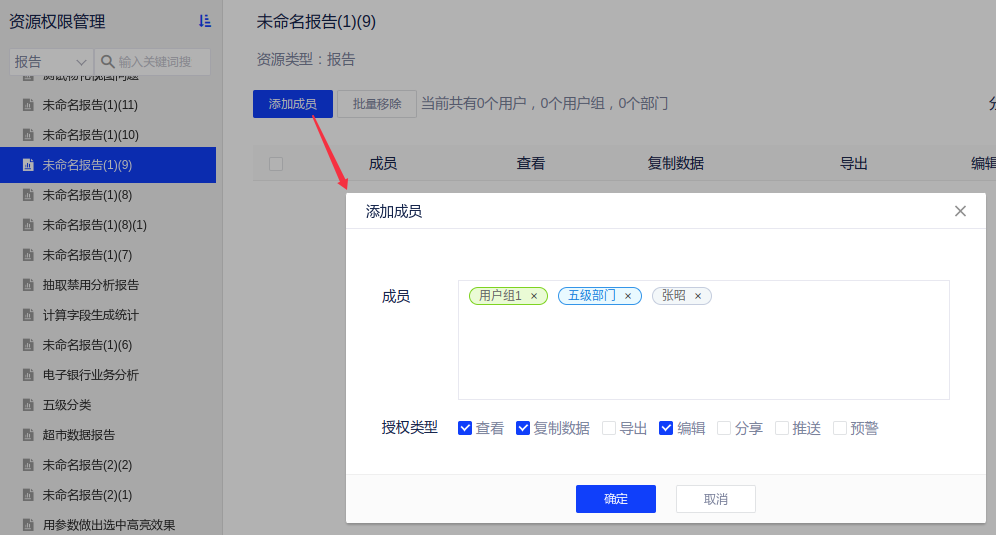Click report icon next to 五级分类
The width and height of the screenshot is (996, 535).
[x=28, y=405]
